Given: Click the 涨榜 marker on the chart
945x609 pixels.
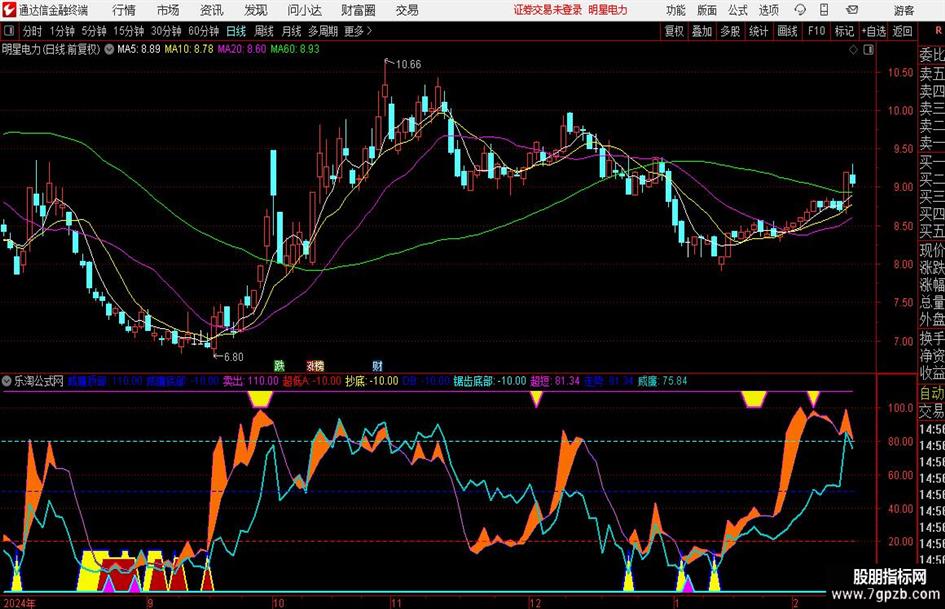Looking at the screenshot, I should pyautogui.click(x=315, y=366).
